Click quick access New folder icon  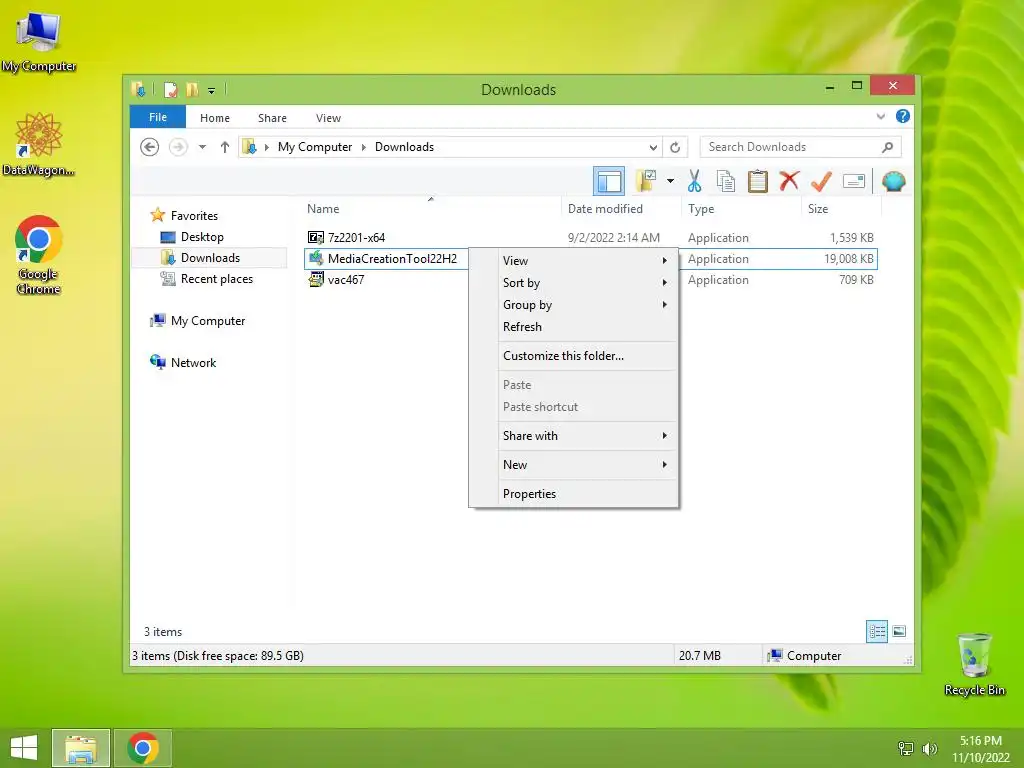click(x=192, y=89)
